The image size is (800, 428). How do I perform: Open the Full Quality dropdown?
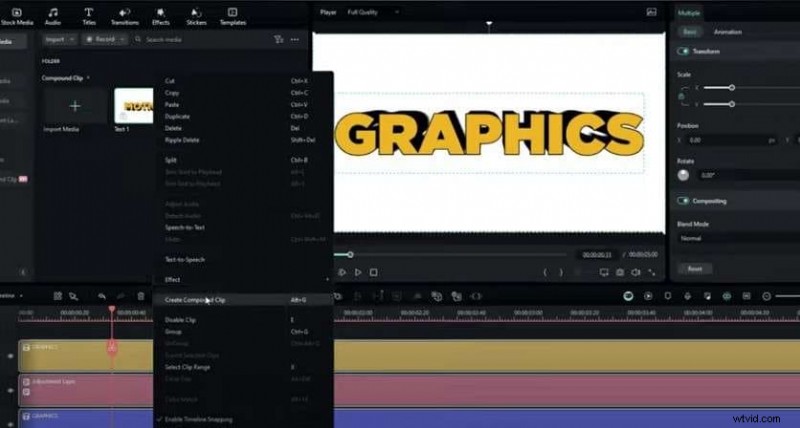(x=373, y=12)
